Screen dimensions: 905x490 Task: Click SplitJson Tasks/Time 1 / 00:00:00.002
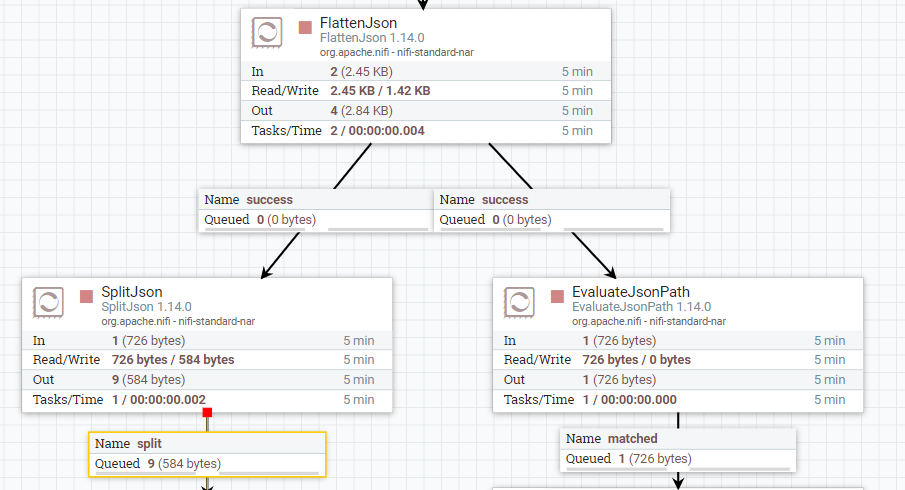(x=159, y=400)
